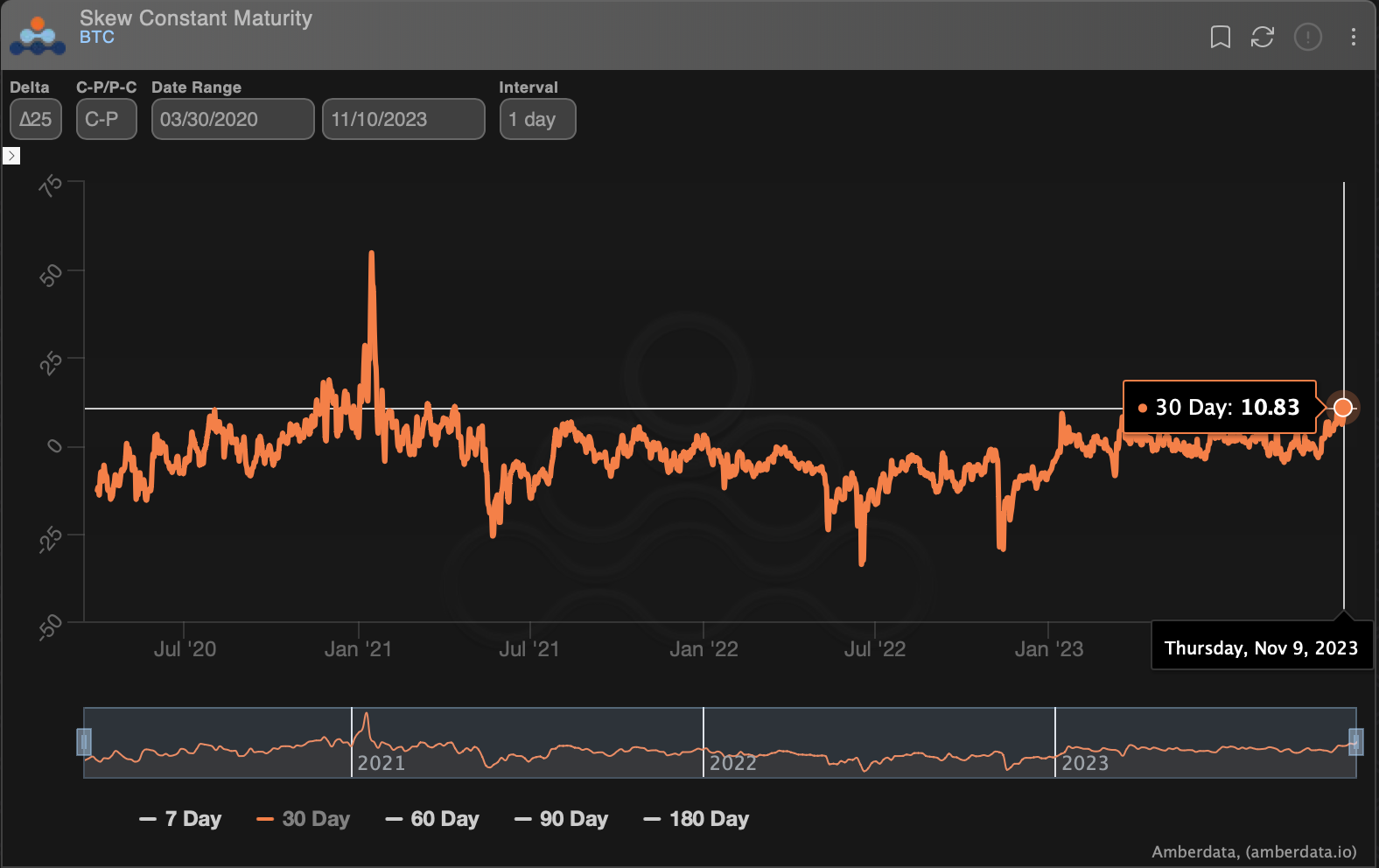Toggle the 7 Day legend series
The height and width of the screenshot is (868, 1379).
[180, 819]
